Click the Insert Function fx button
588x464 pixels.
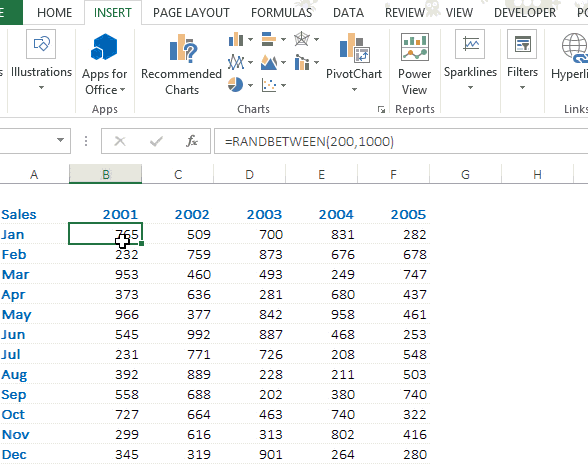click(x=192, y=141)
